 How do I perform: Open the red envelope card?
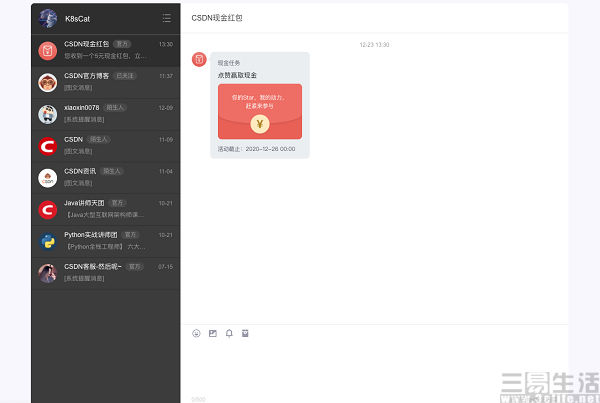pyautogui.click(x=260, y=111)
